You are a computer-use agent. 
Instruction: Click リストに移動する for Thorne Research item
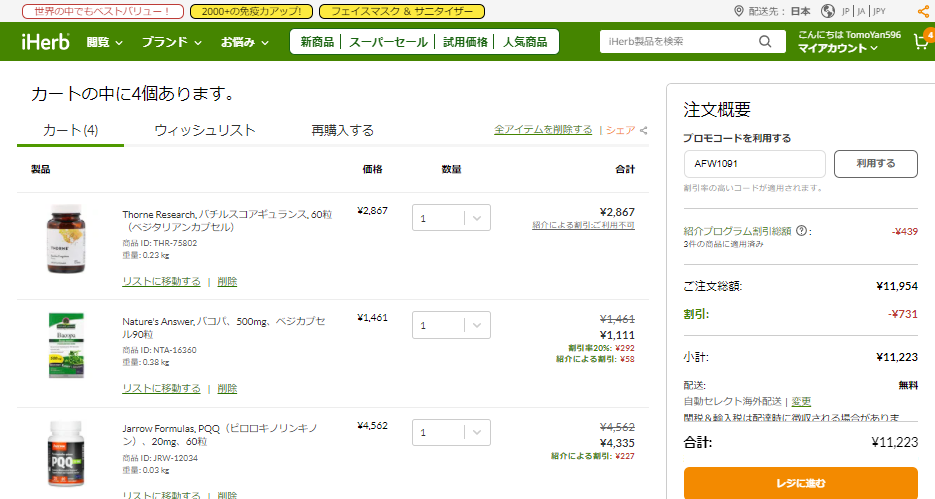coord(161,281)
